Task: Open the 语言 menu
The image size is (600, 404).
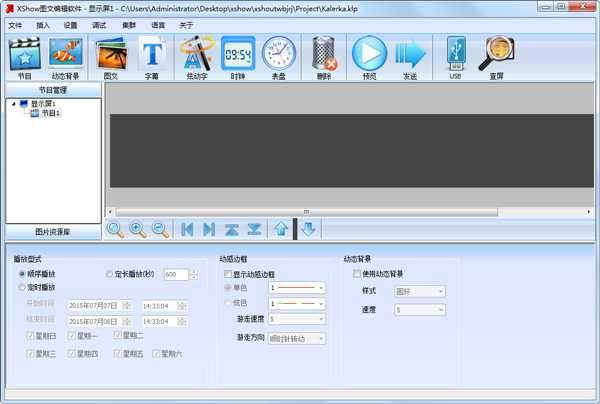Action: coord(158,25)
